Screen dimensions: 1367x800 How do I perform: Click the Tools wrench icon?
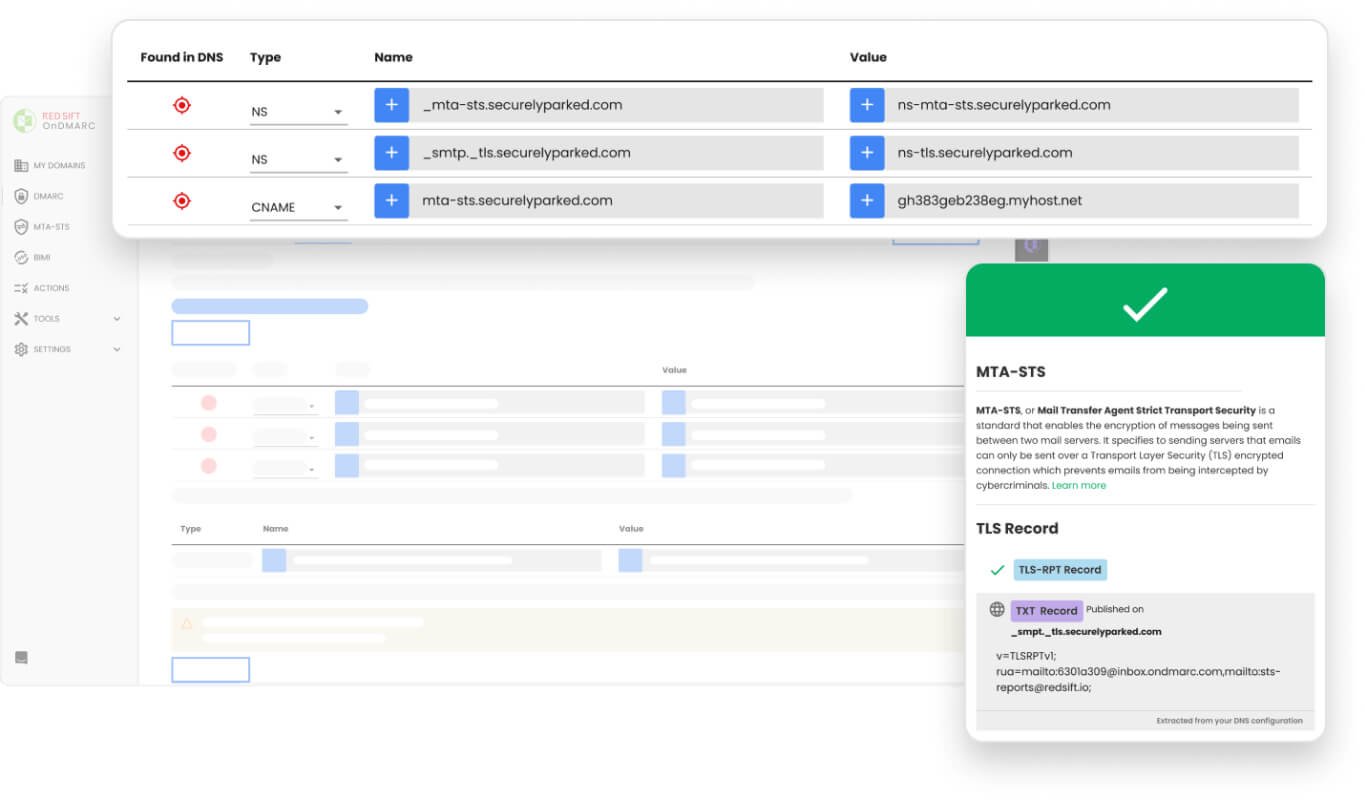(21, 319)
